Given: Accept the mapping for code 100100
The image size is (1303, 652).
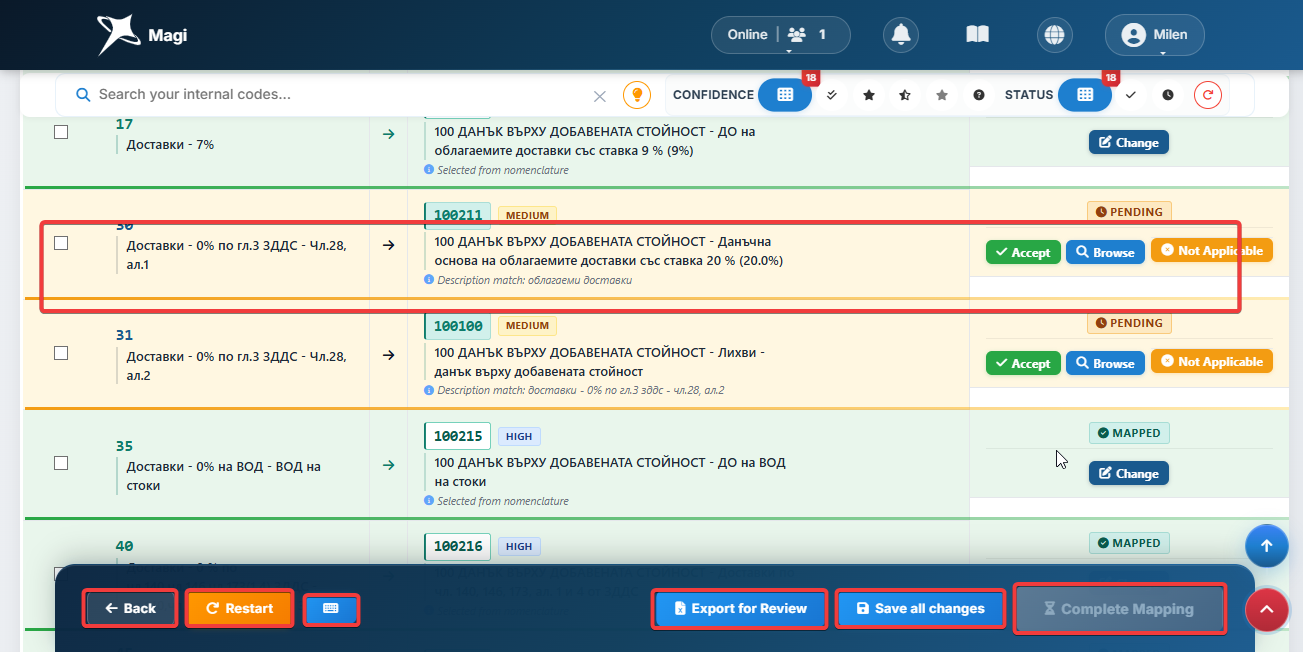Looking at the screenshot, I should 1022,364.
